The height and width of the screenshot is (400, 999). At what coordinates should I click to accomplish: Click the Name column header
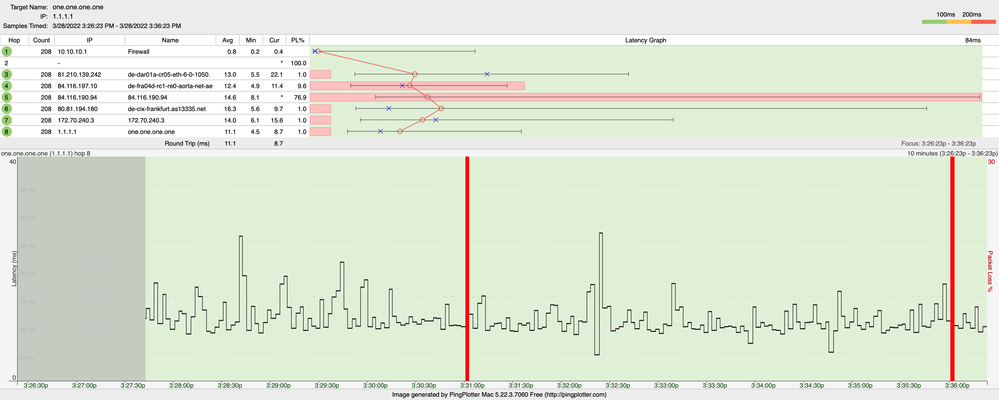coord(169,40)
